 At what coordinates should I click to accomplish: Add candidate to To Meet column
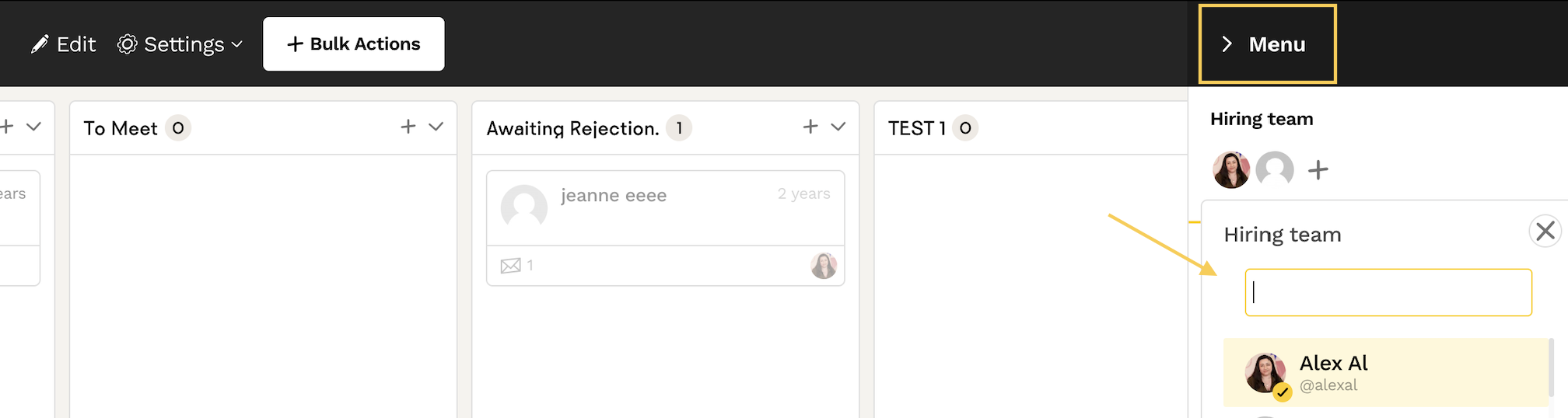tap(408, 127)
